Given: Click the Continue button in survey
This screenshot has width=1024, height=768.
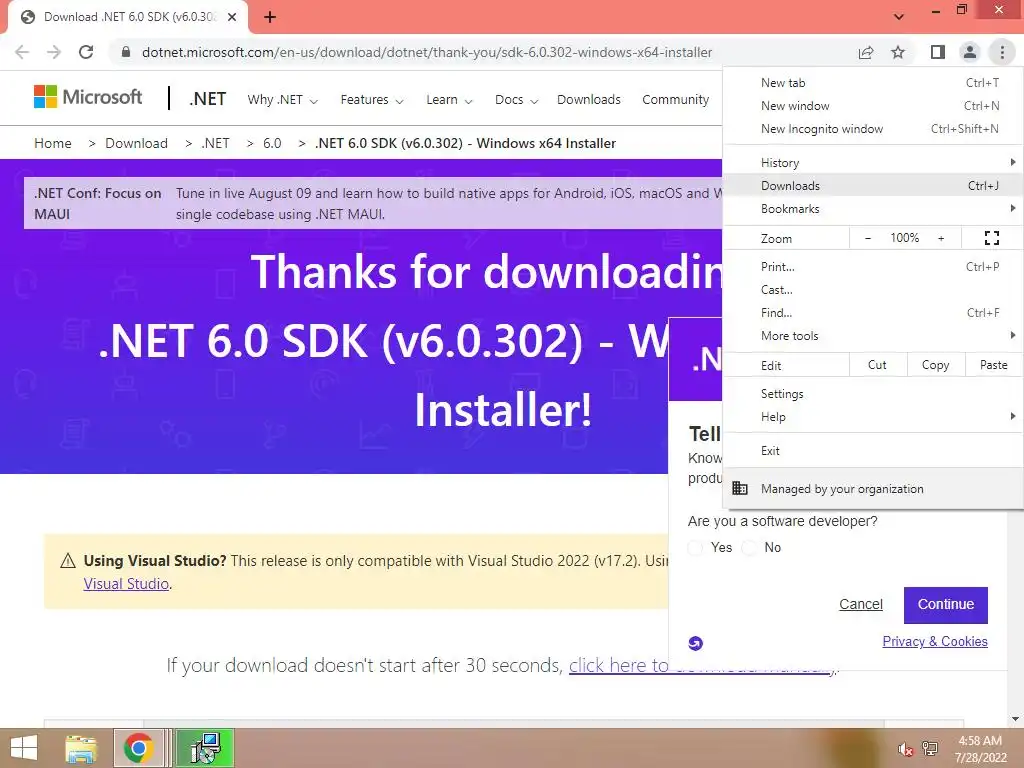Looking at the screenshot, I should 946,605.
